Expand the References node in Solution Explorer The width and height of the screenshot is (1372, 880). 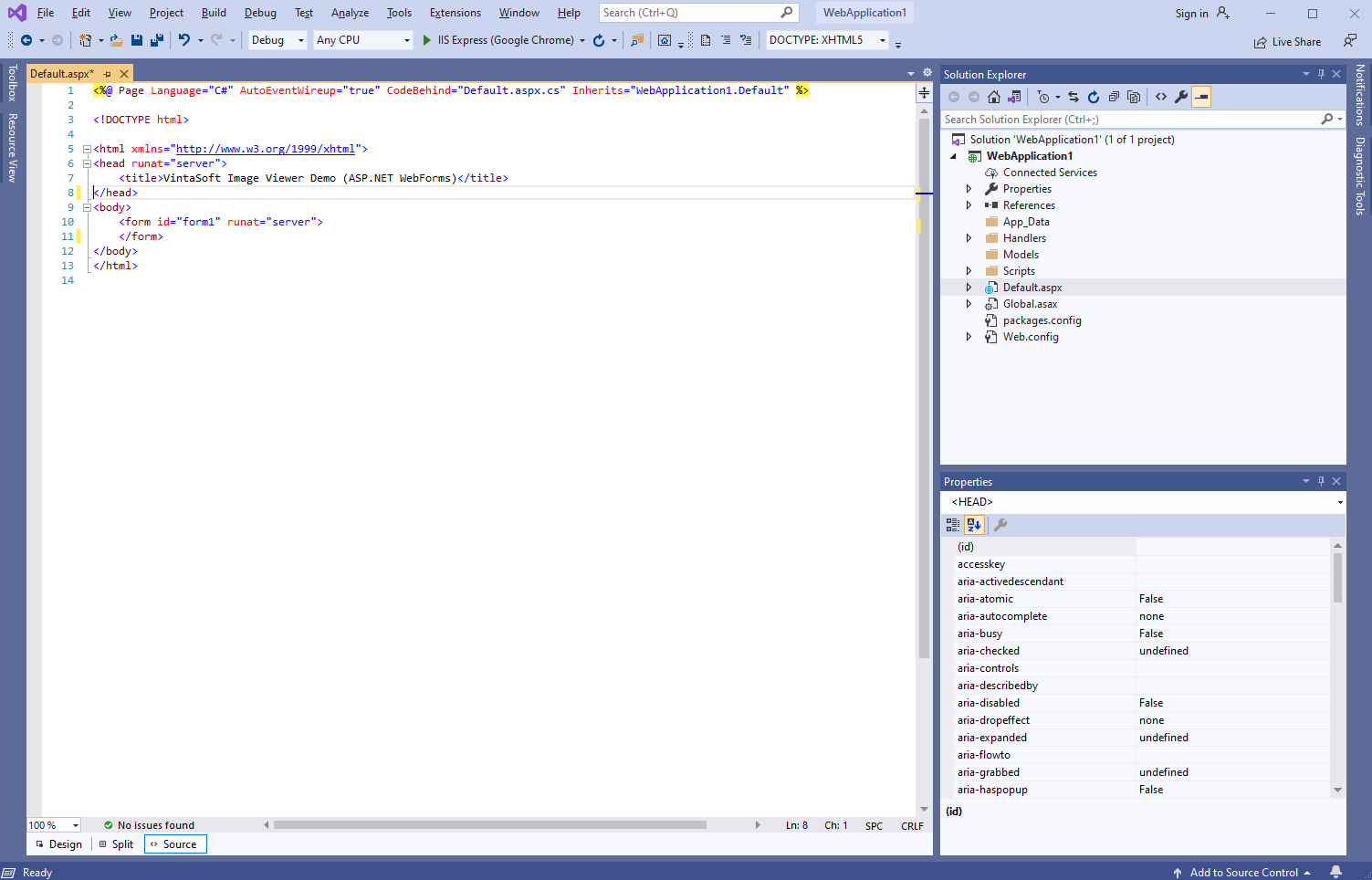click(969, 205)
